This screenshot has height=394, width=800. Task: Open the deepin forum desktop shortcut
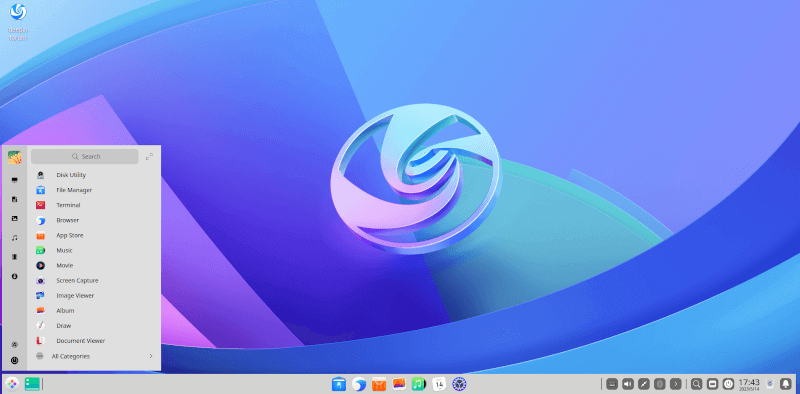(18, 22)
